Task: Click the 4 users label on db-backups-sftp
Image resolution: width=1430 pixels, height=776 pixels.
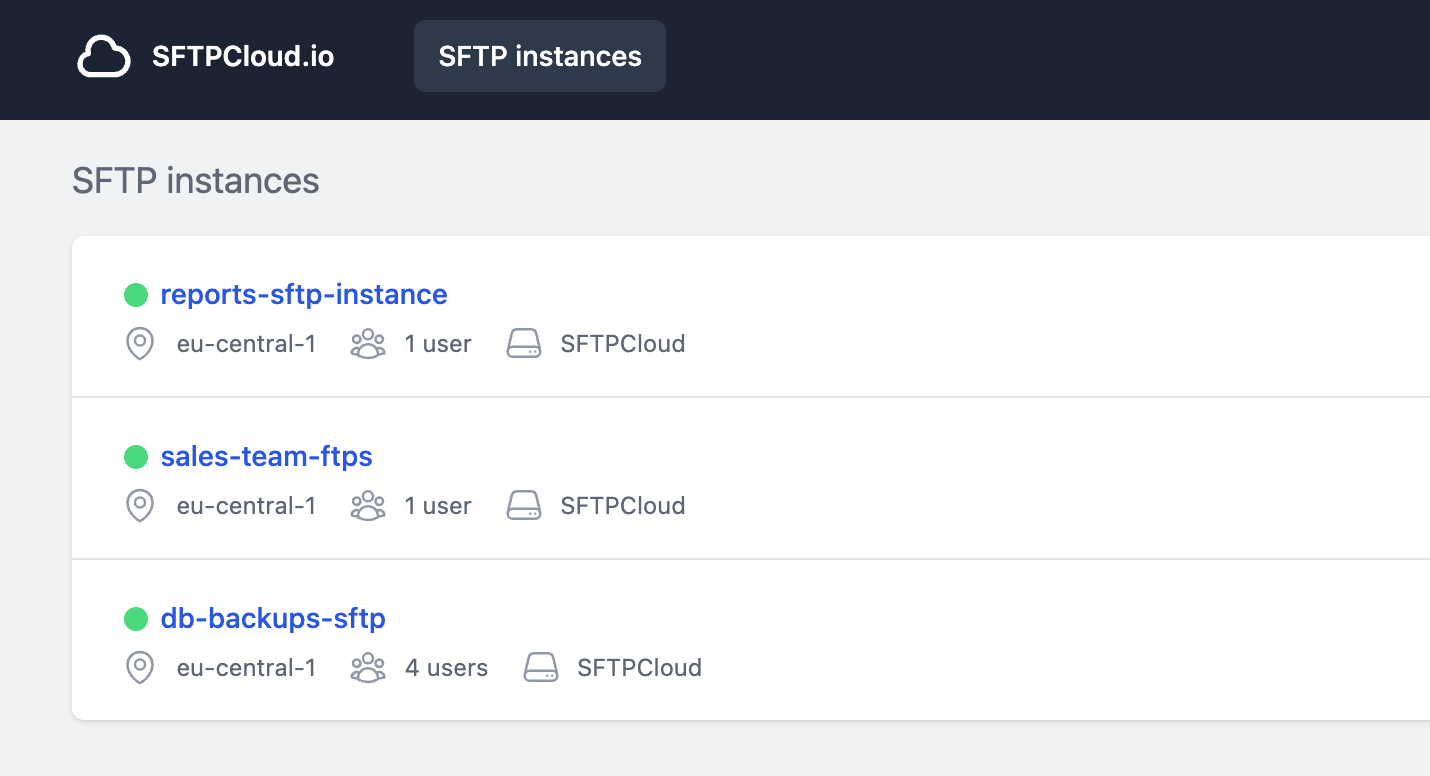Action: tap(446, 667)
